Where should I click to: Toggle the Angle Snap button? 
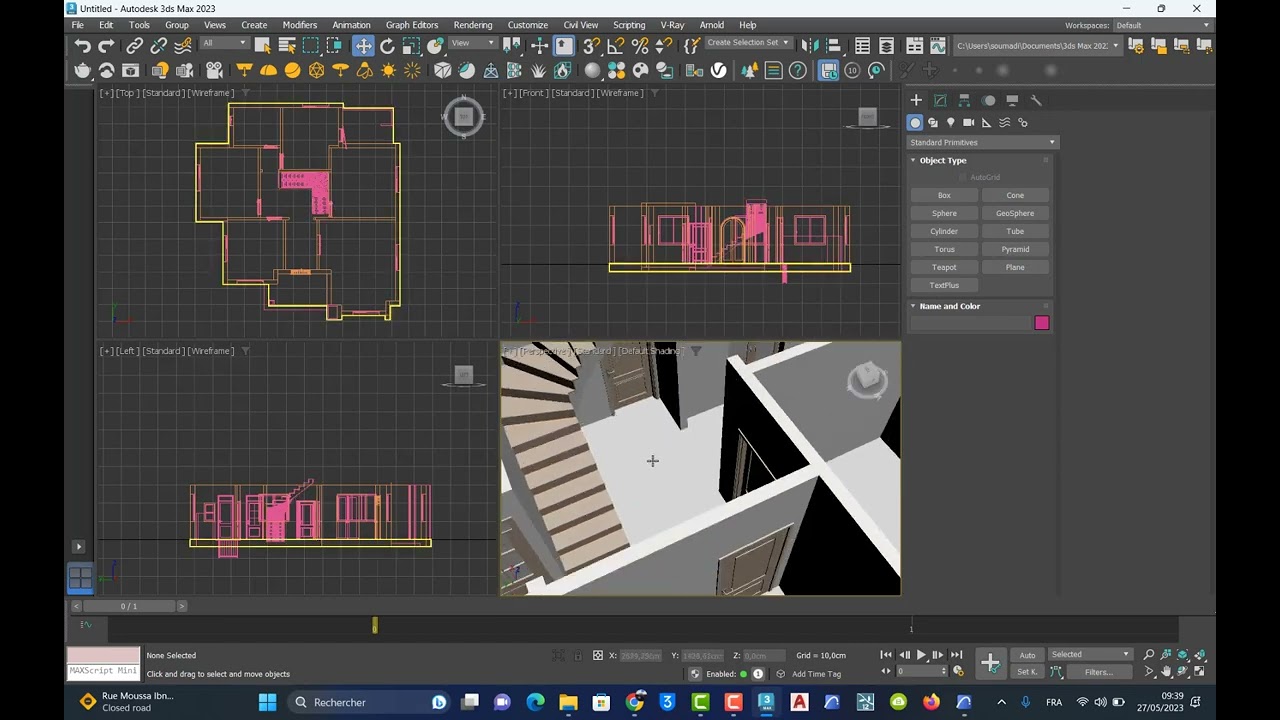click(x=616, y=46)
